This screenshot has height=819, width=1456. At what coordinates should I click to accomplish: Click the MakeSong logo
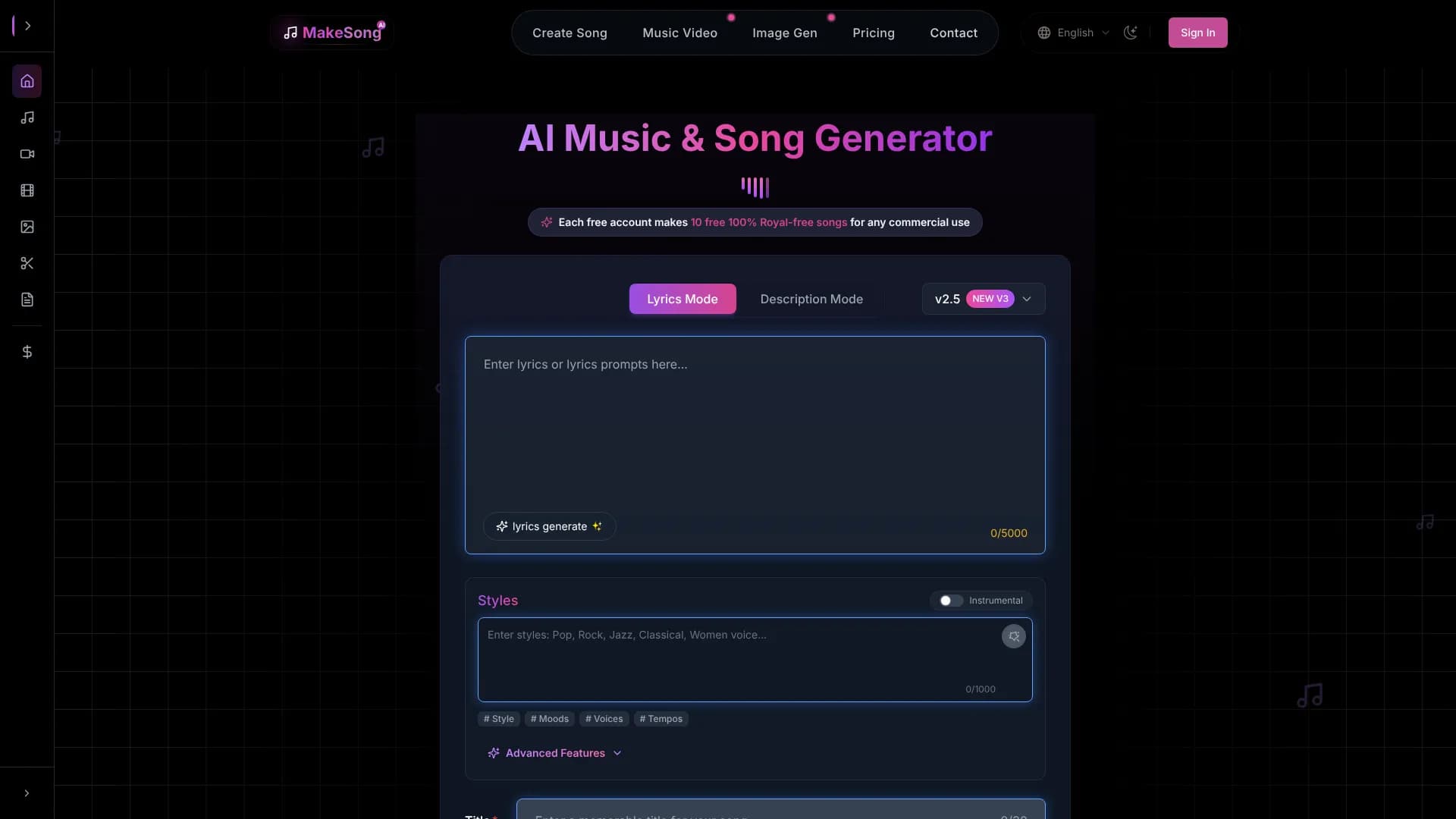coord(332,33)
